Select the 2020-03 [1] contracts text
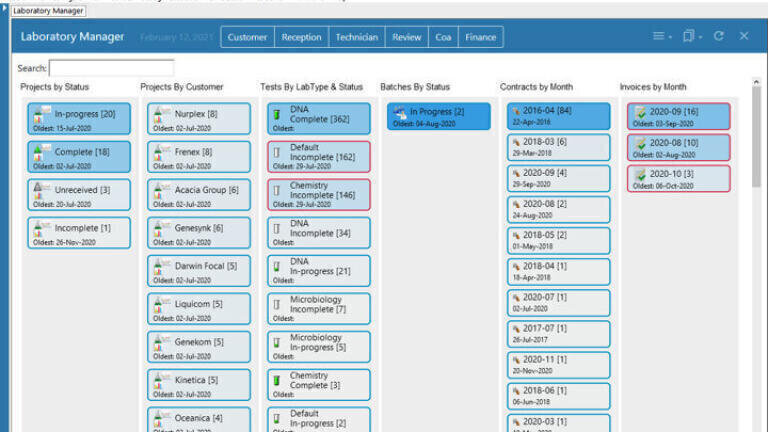768x432 pixels. 545,422
